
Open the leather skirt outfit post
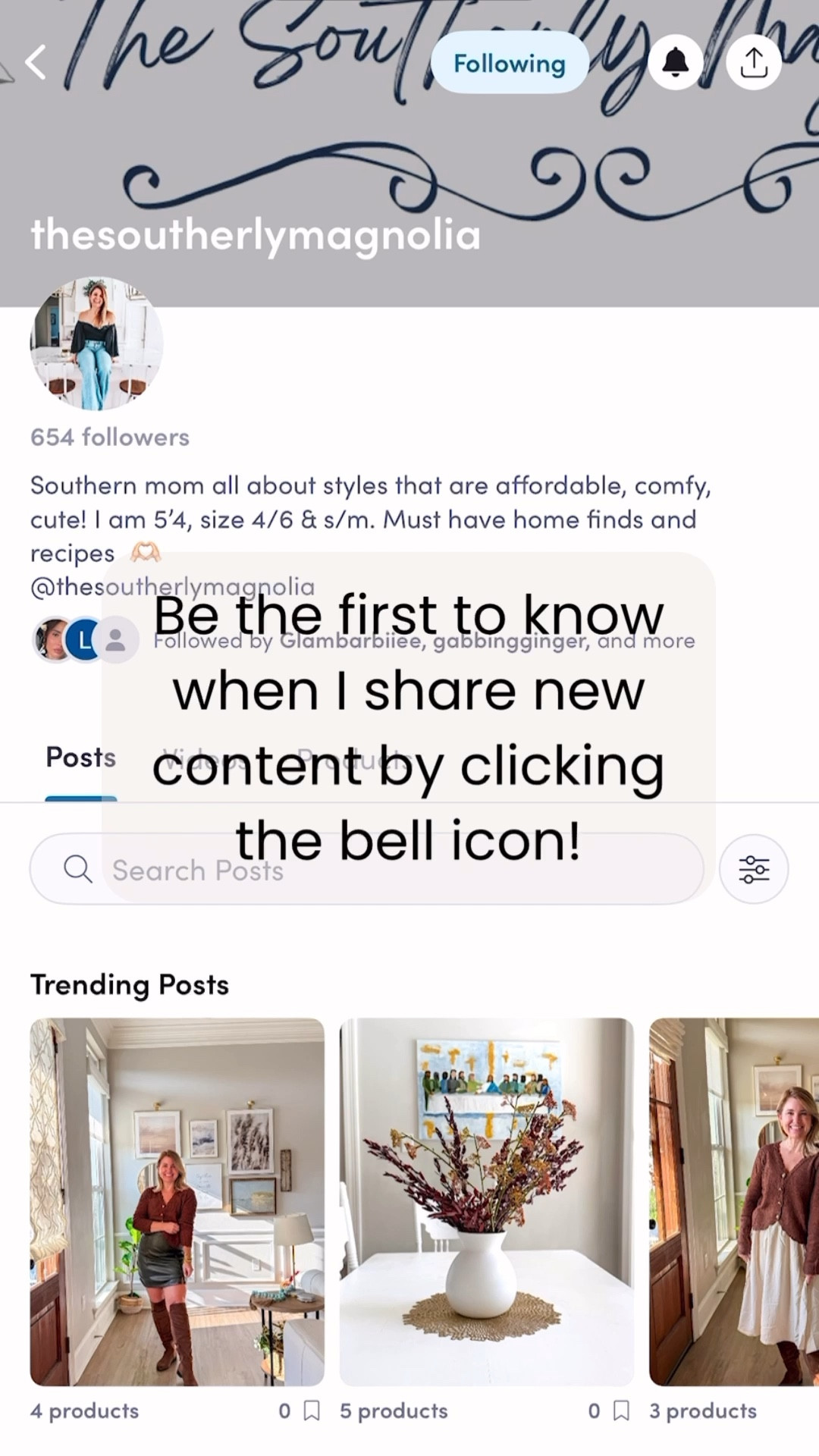pyautogui.click(x=177, y=1202)
